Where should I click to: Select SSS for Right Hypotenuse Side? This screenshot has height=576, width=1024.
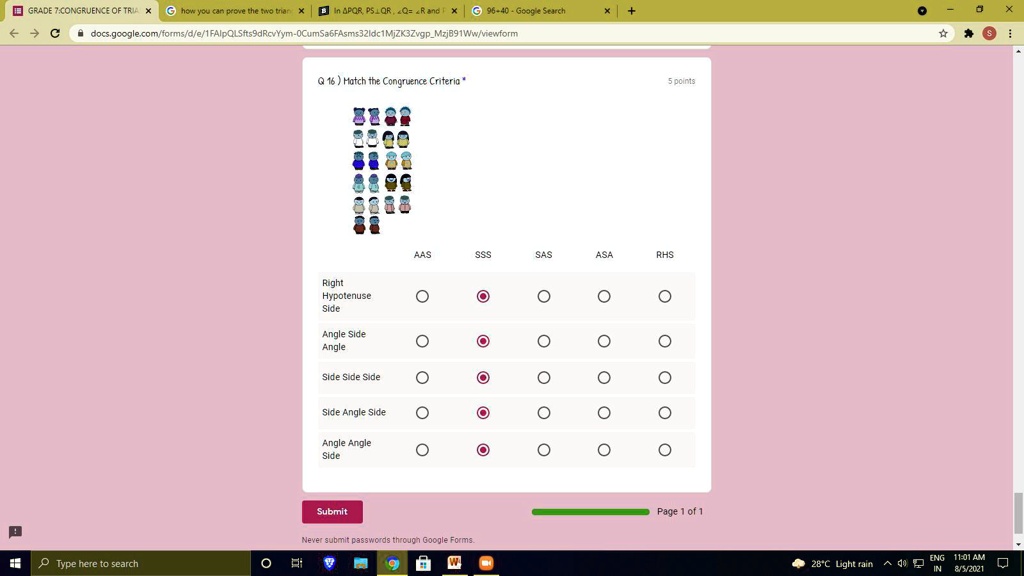(483, 296)
